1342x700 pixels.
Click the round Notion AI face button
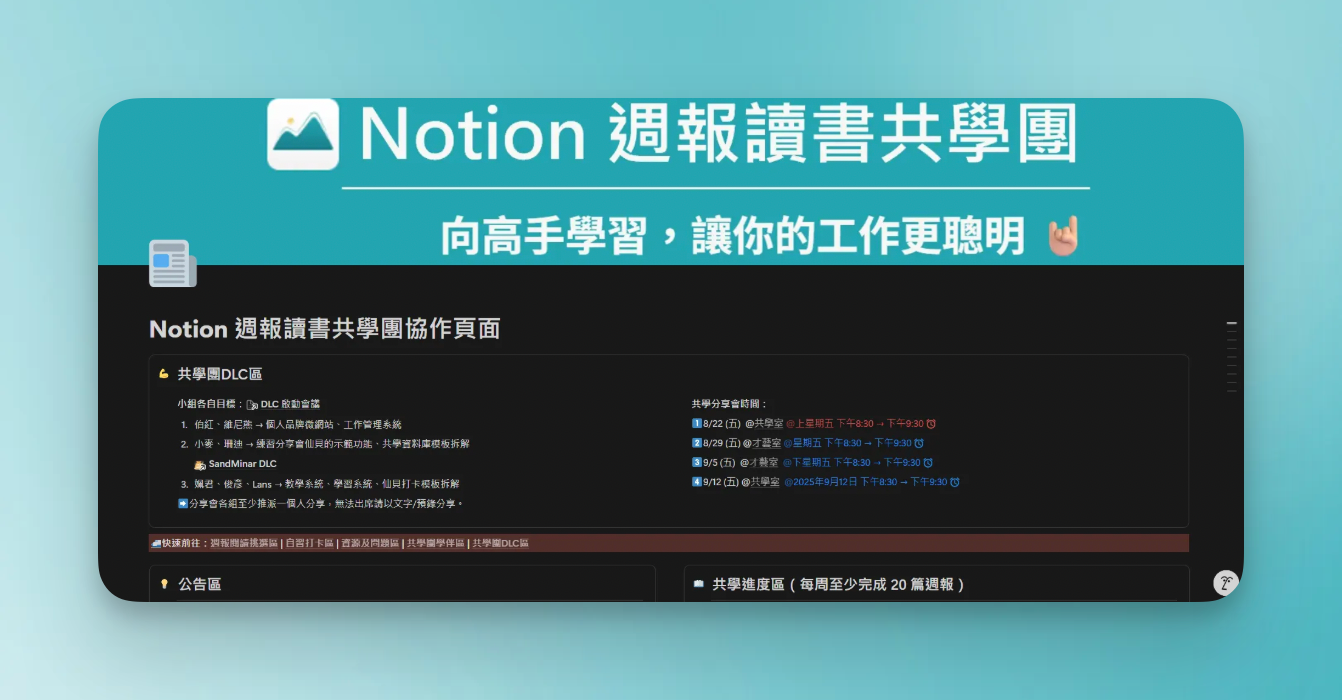(1226, 584)
